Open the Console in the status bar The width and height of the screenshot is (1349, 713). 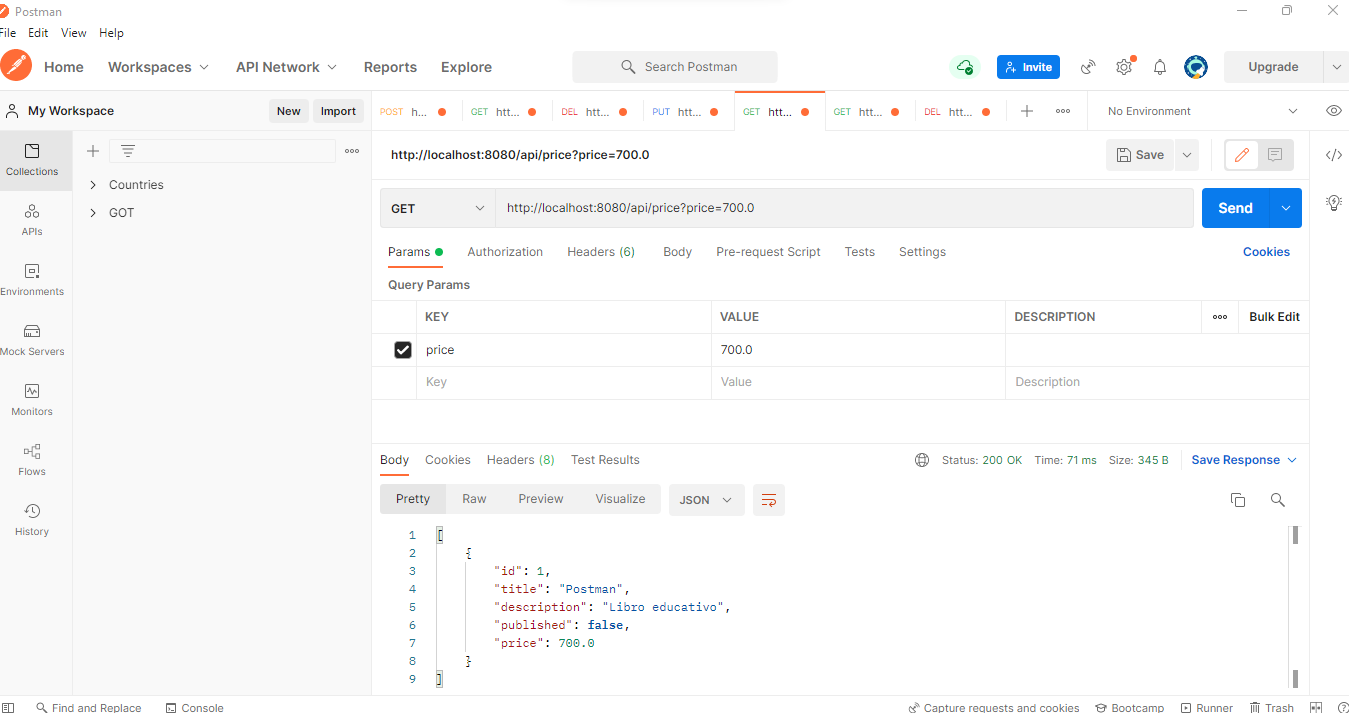click(x=195, y=707)
